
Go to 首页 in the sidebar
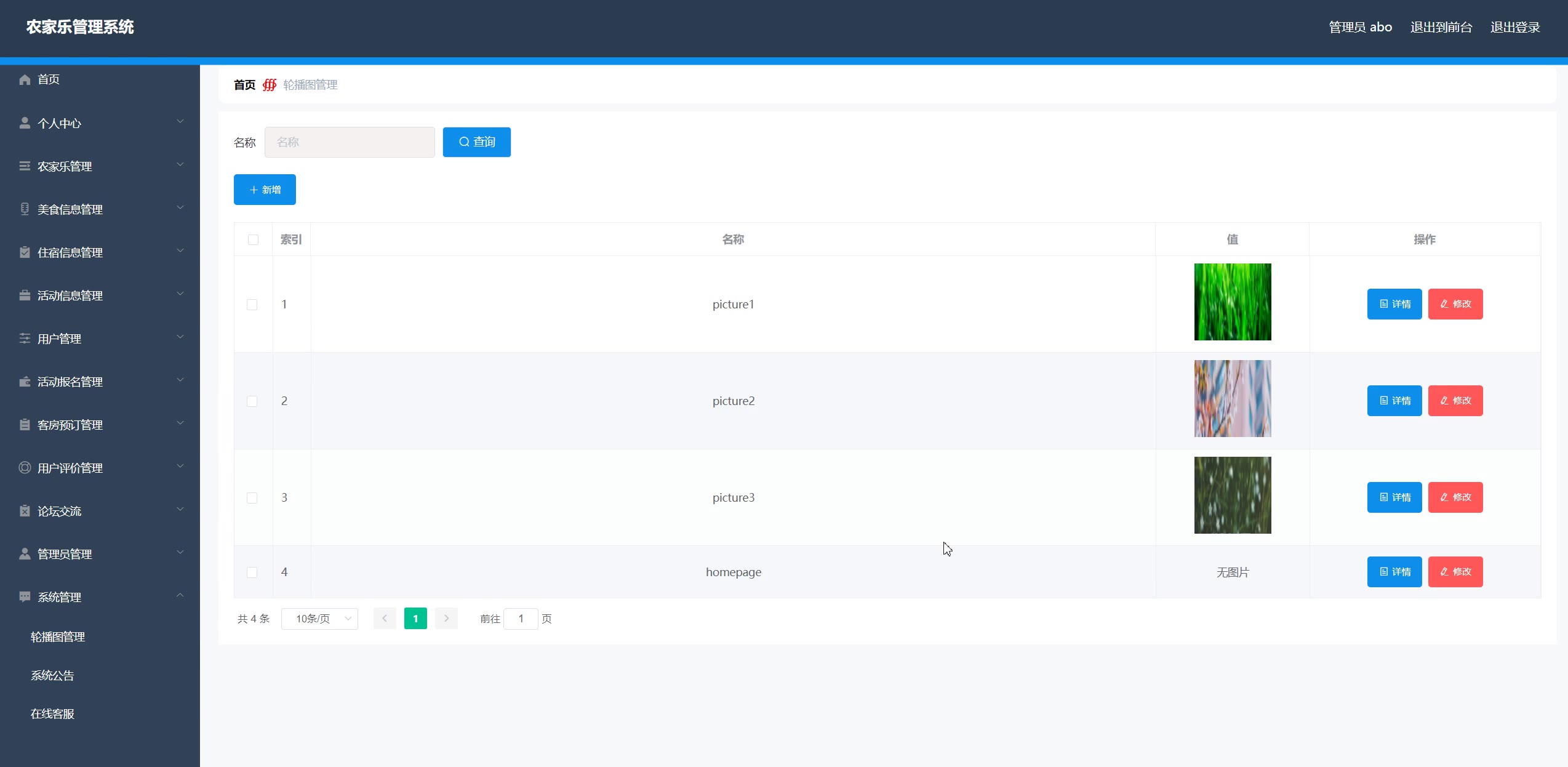(49, 79)
